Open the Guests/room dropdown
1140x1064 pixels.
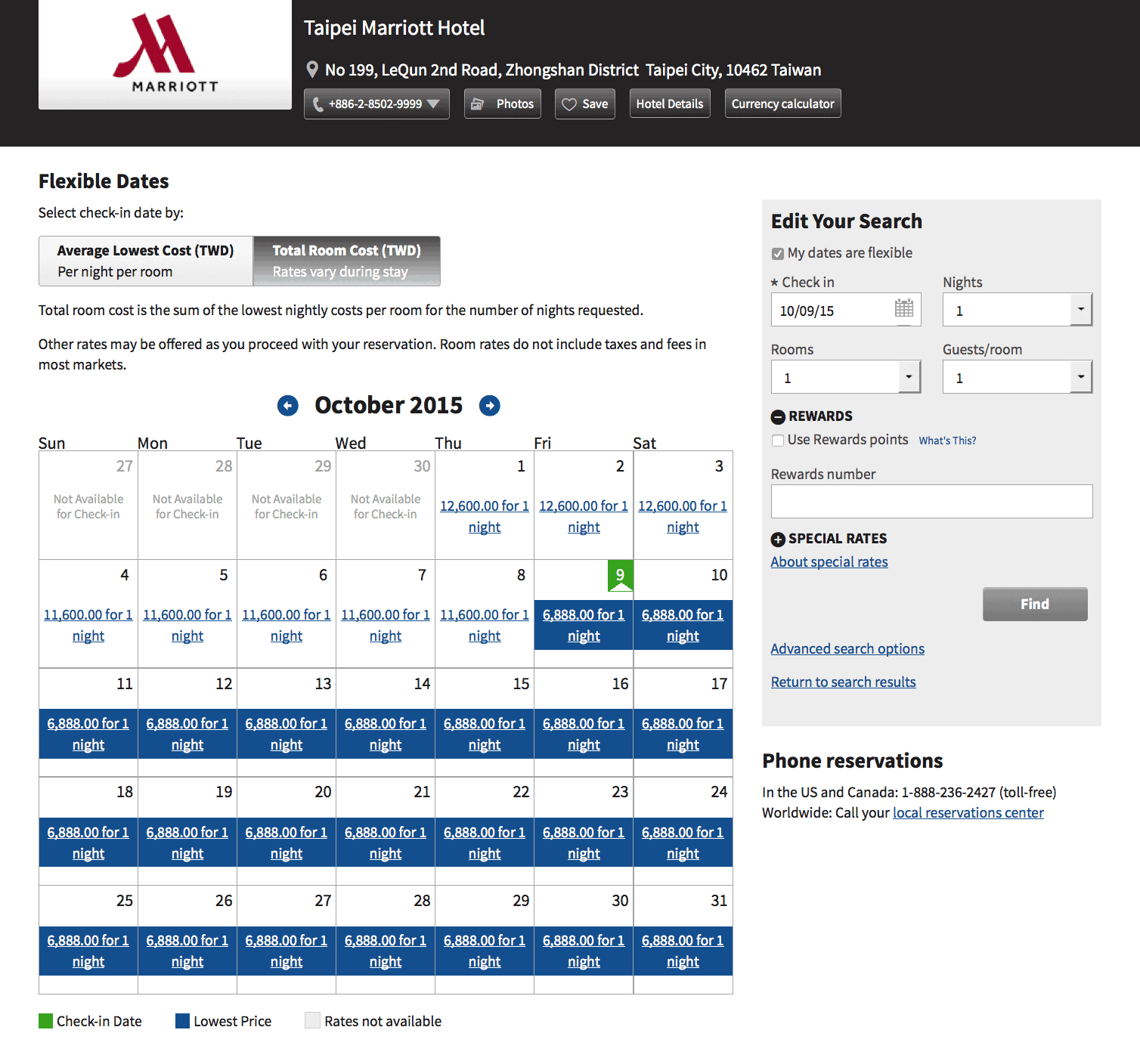point(1018,377)
